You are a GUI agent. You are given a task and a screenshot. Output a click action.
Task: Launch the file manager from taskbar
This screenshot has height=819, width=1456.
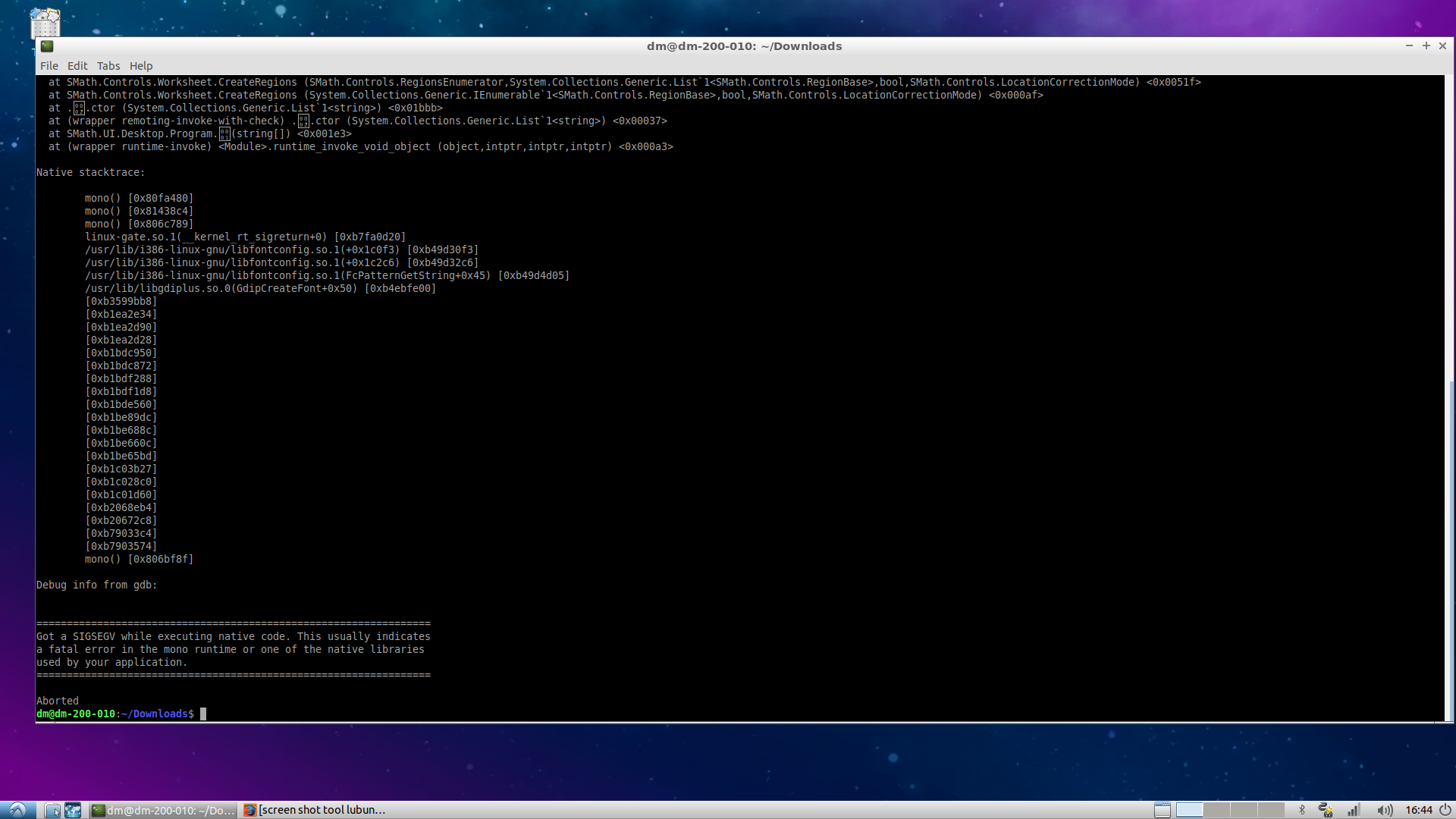click(x=52, y=810)
